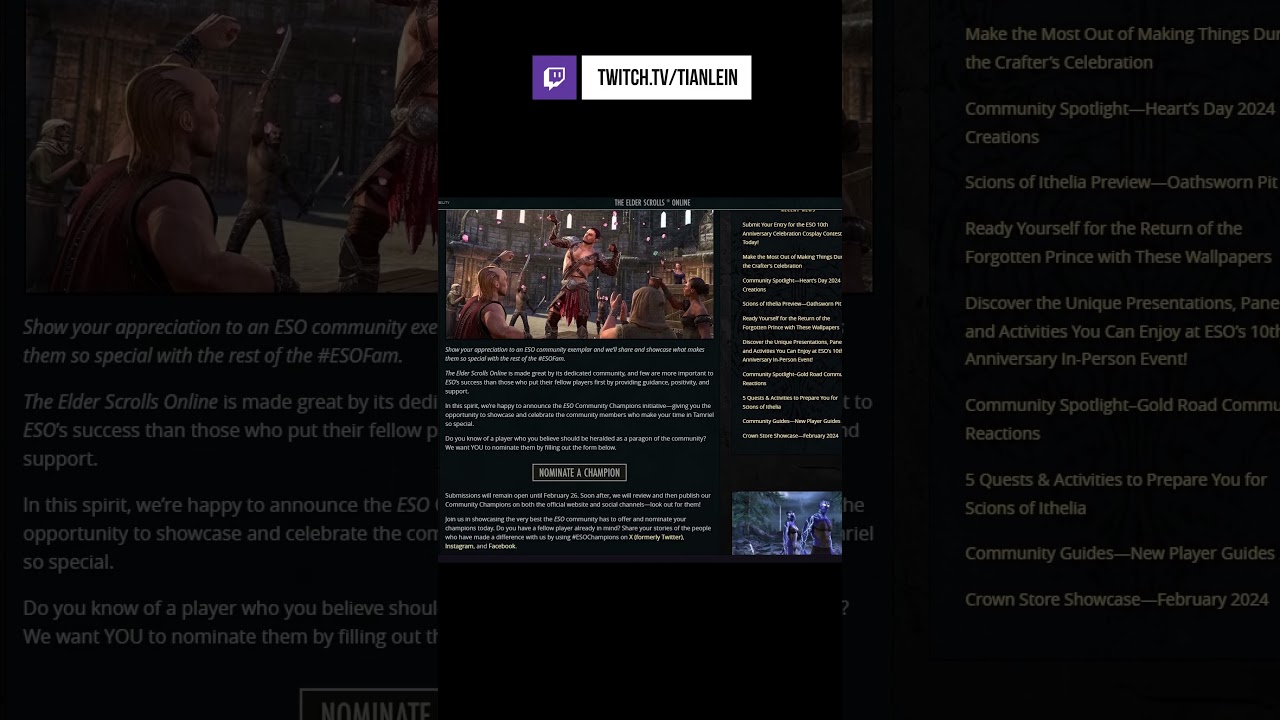Open 'Scions of Ithelia Preview—Oathsworn Pit' link in sharp center page
Screen dimensions: 1280x720
(x=792, y=304)
